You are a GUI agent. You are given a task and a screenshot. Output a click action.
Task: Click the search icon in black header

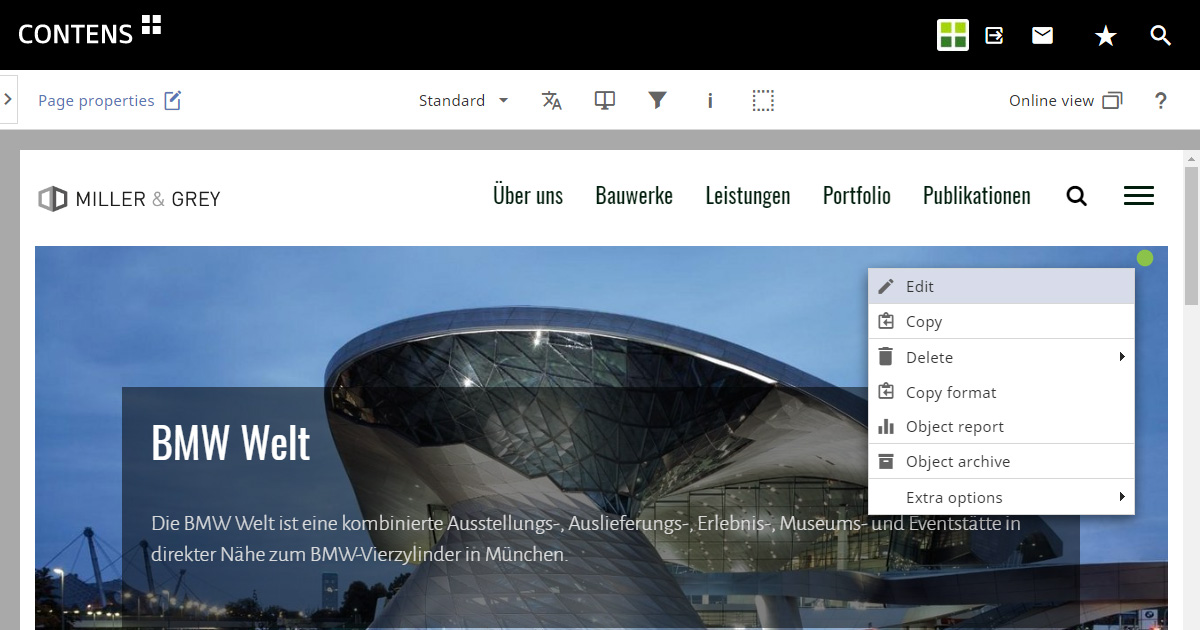(x=1160, y=36)
